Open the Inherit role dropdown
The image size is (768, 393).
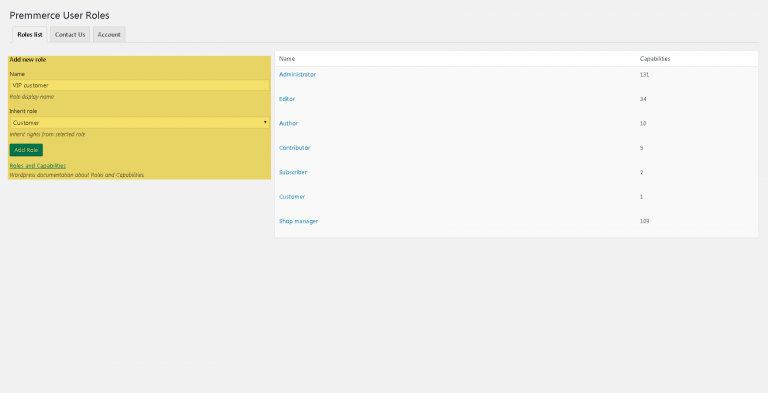point(140,123)
